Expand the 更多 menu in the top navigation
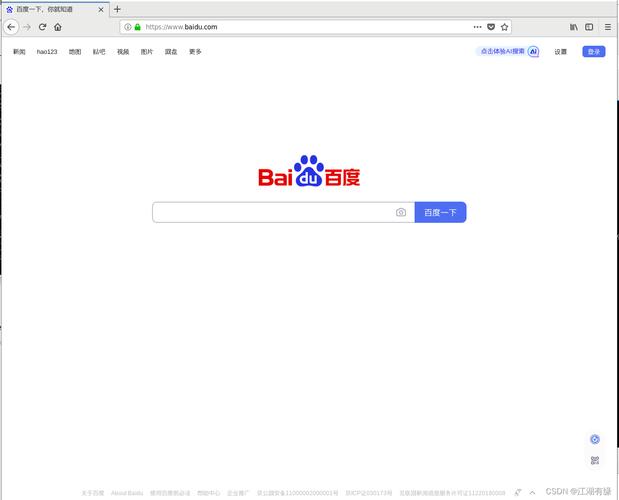619x500 pixels. [195, 52]
